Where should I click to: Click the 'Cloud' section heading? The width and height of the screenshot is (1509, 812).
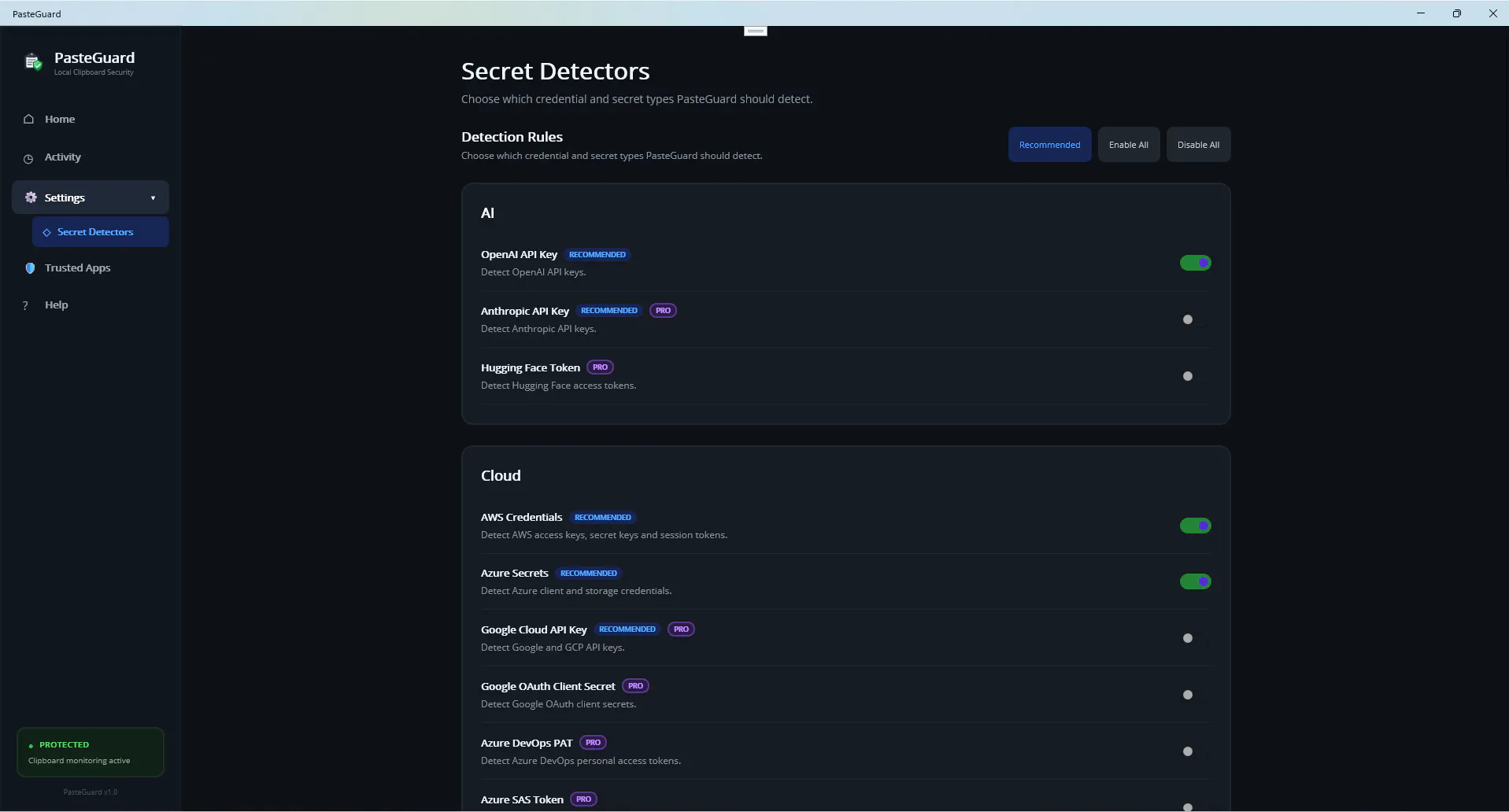point(501,475)
